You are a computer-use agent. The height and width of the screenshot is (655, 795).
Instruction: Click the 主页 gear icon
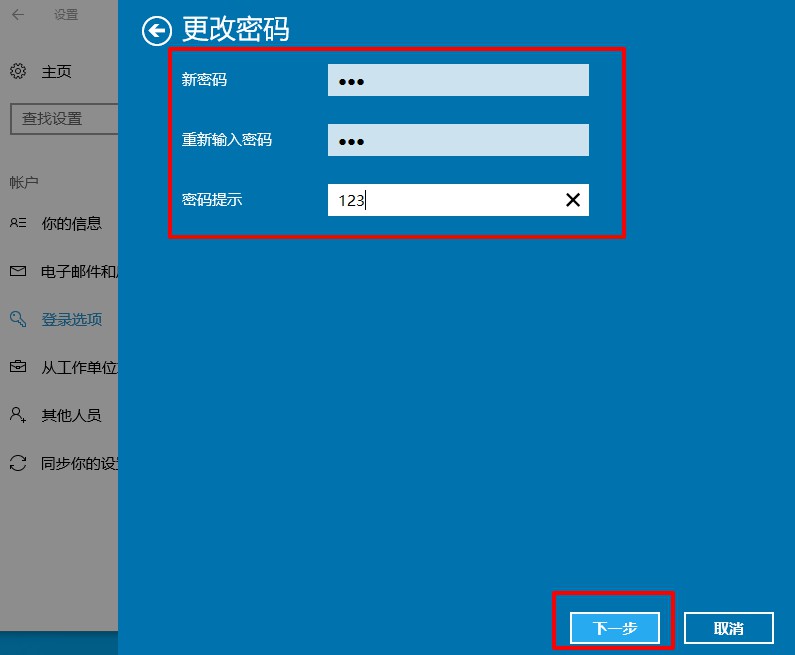[x=18, y=72]
